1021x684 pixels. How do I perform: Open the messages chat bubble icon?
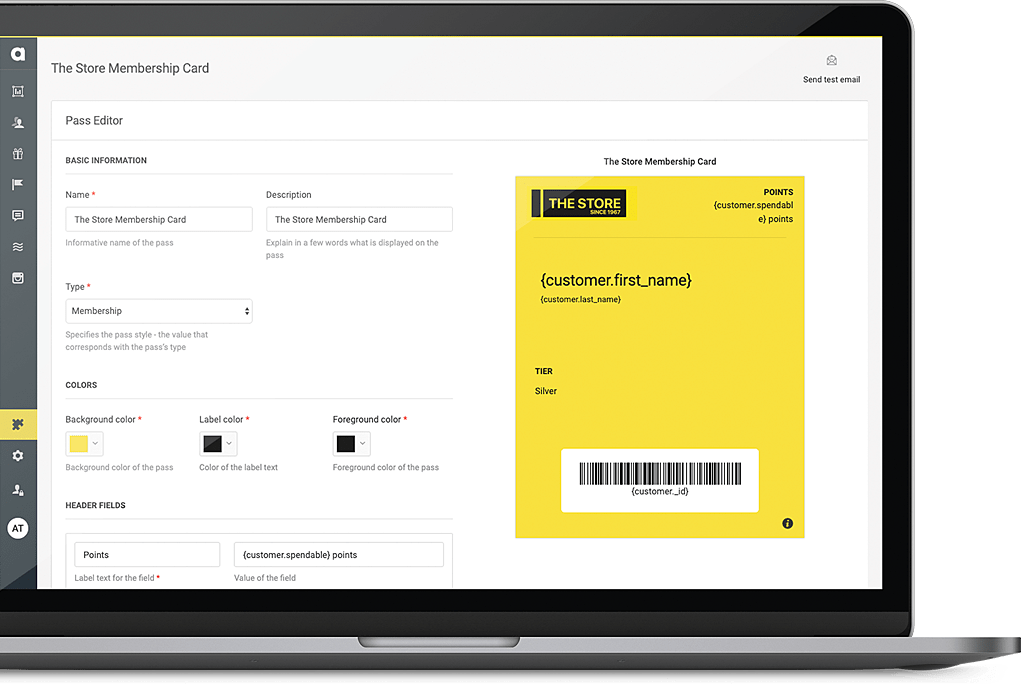(x=18, y=216)
